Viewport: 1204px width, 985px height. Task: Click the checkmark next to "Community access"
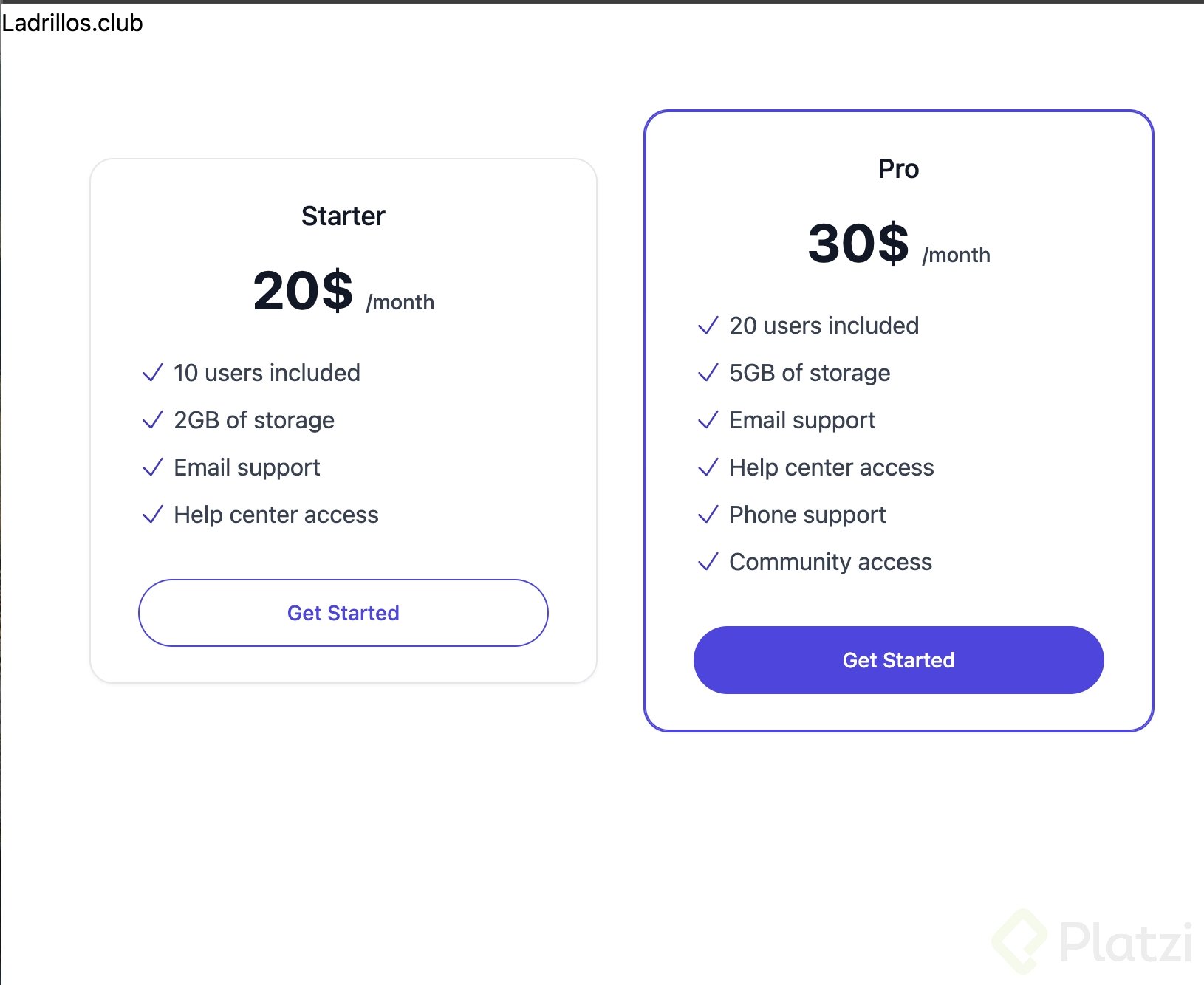[x=708, y=562]
